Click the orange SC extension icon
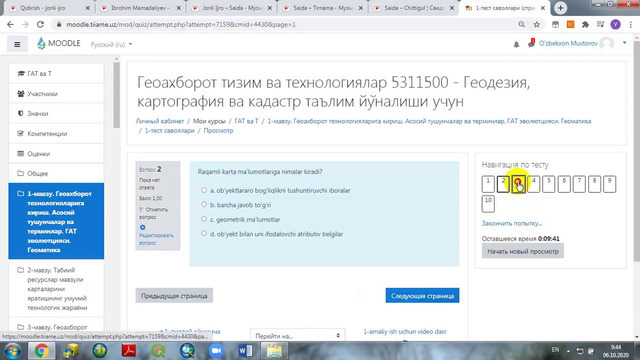640x360 pixels. pos(570,24)
